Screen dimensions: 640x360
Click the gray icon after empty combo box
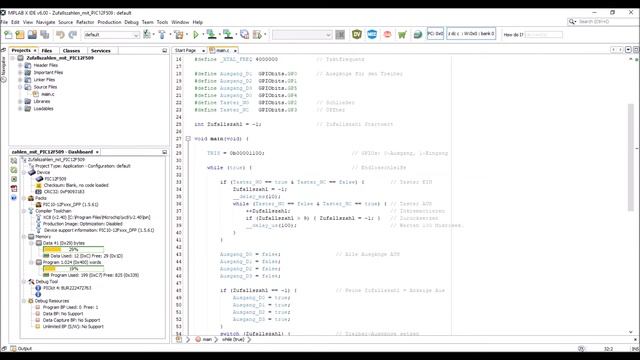click(x=340, y=35)
